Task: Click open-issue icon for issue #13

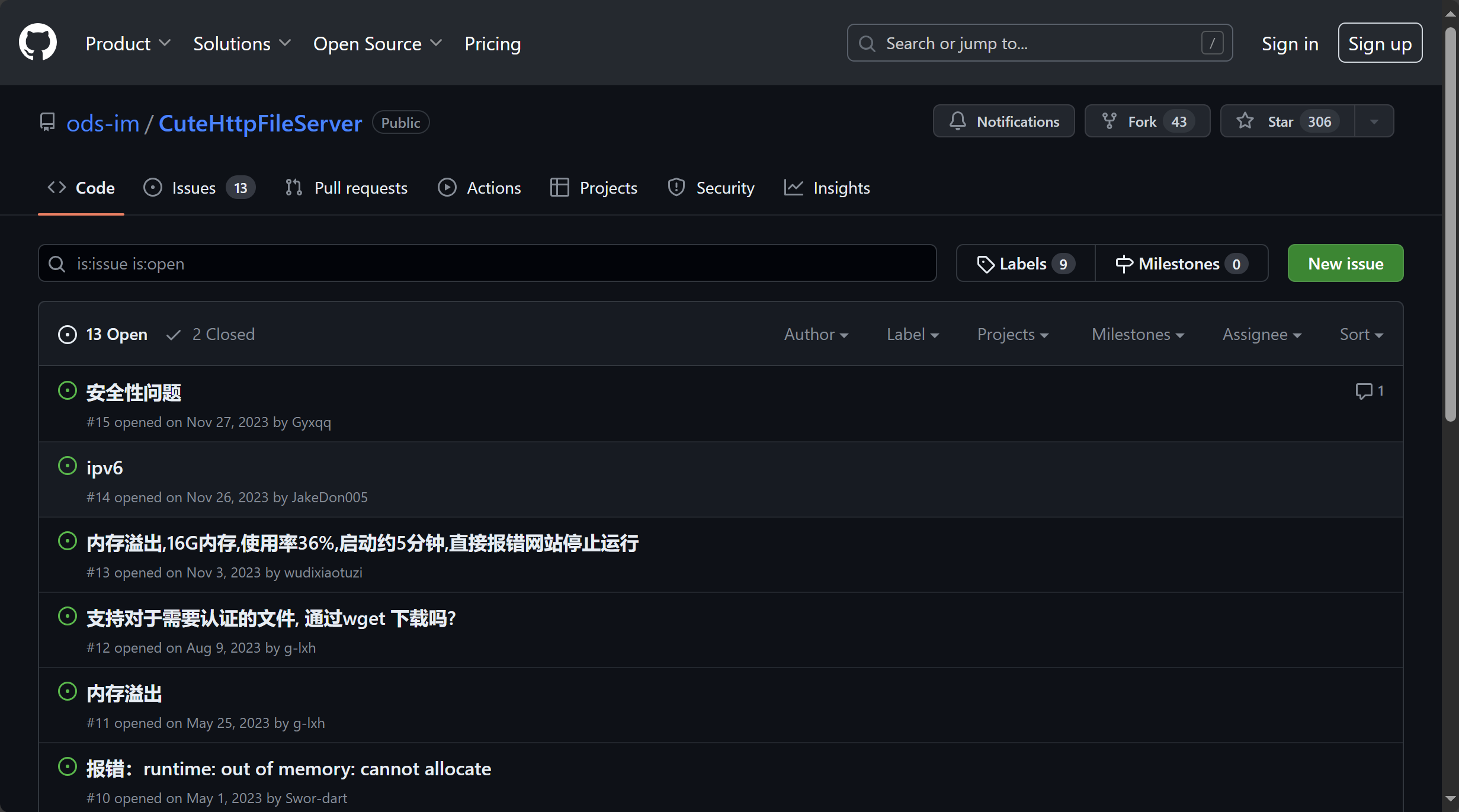Action: coord(68,541)
